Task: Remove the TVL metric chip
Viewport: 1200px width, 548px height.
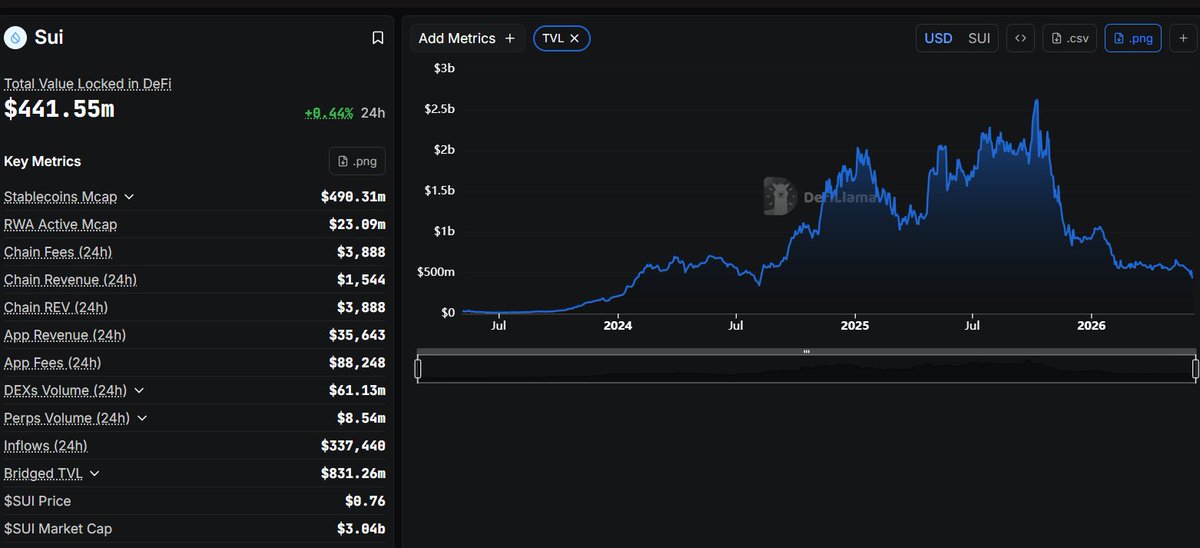Action: click(574, 38)
